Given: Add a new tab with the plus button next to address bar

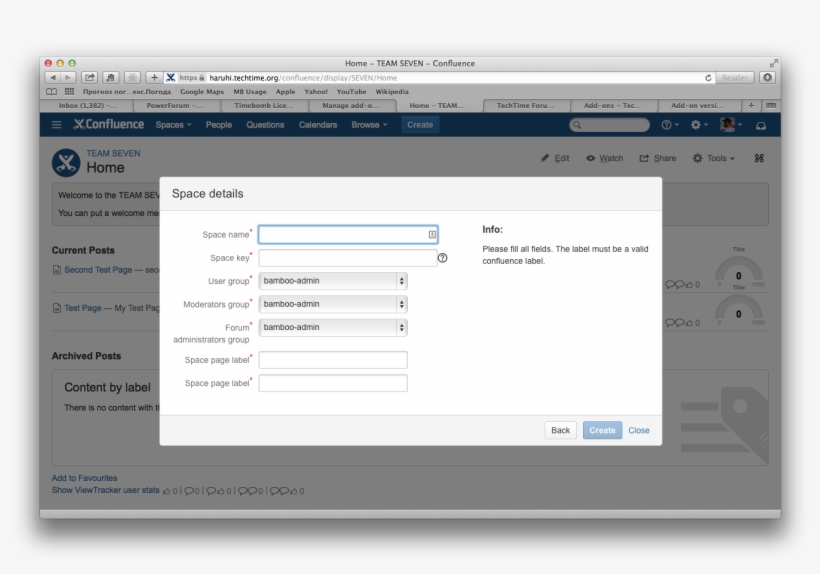Looking at the screenshot, I should (154, 77).
